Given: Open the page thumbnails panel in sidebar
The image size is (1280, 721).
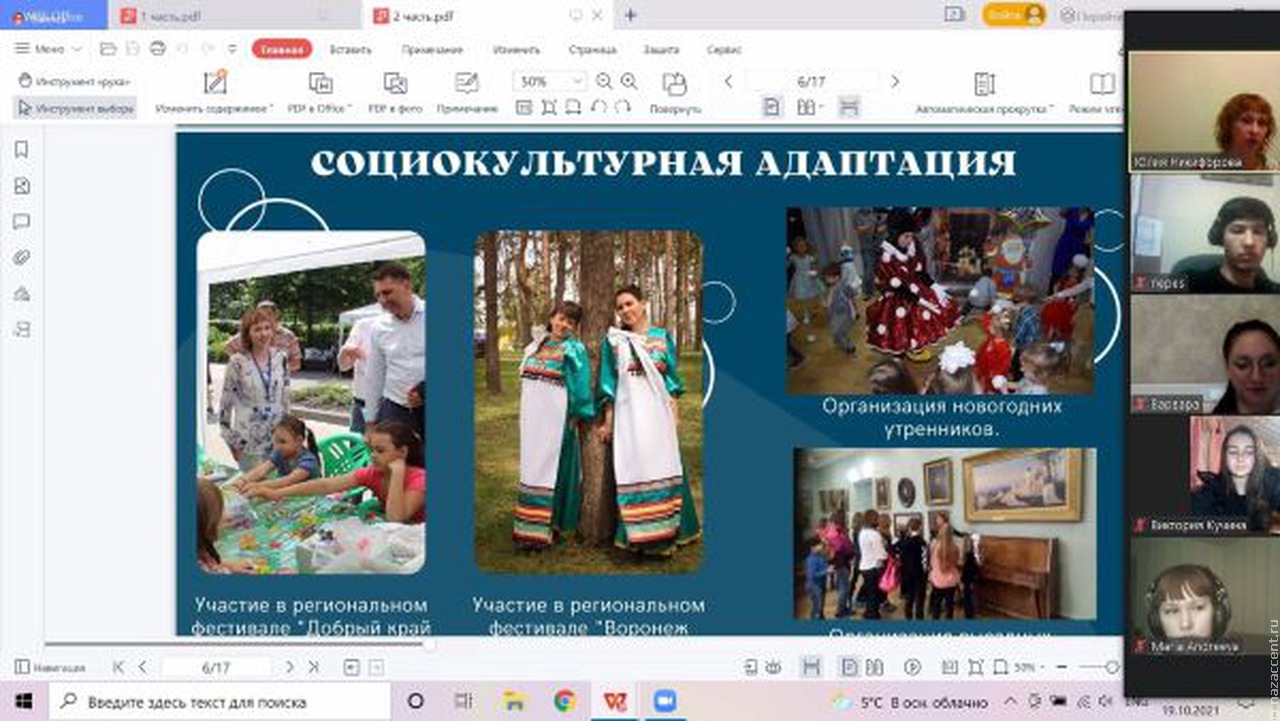Looking at the screenshot, I should [x=21, y=186].
